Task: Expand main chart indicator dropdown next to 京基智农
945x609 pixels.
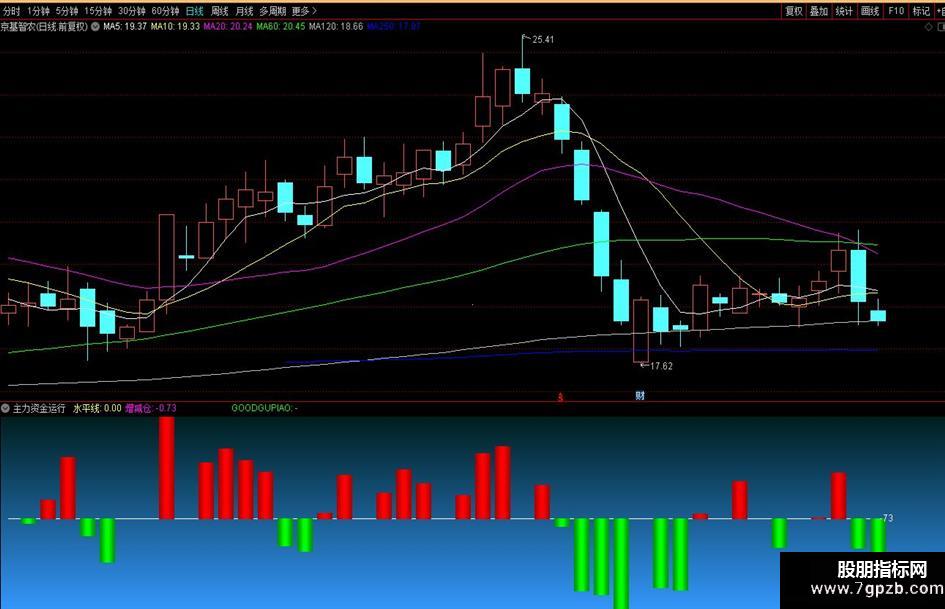Action: tap(95, 27)
